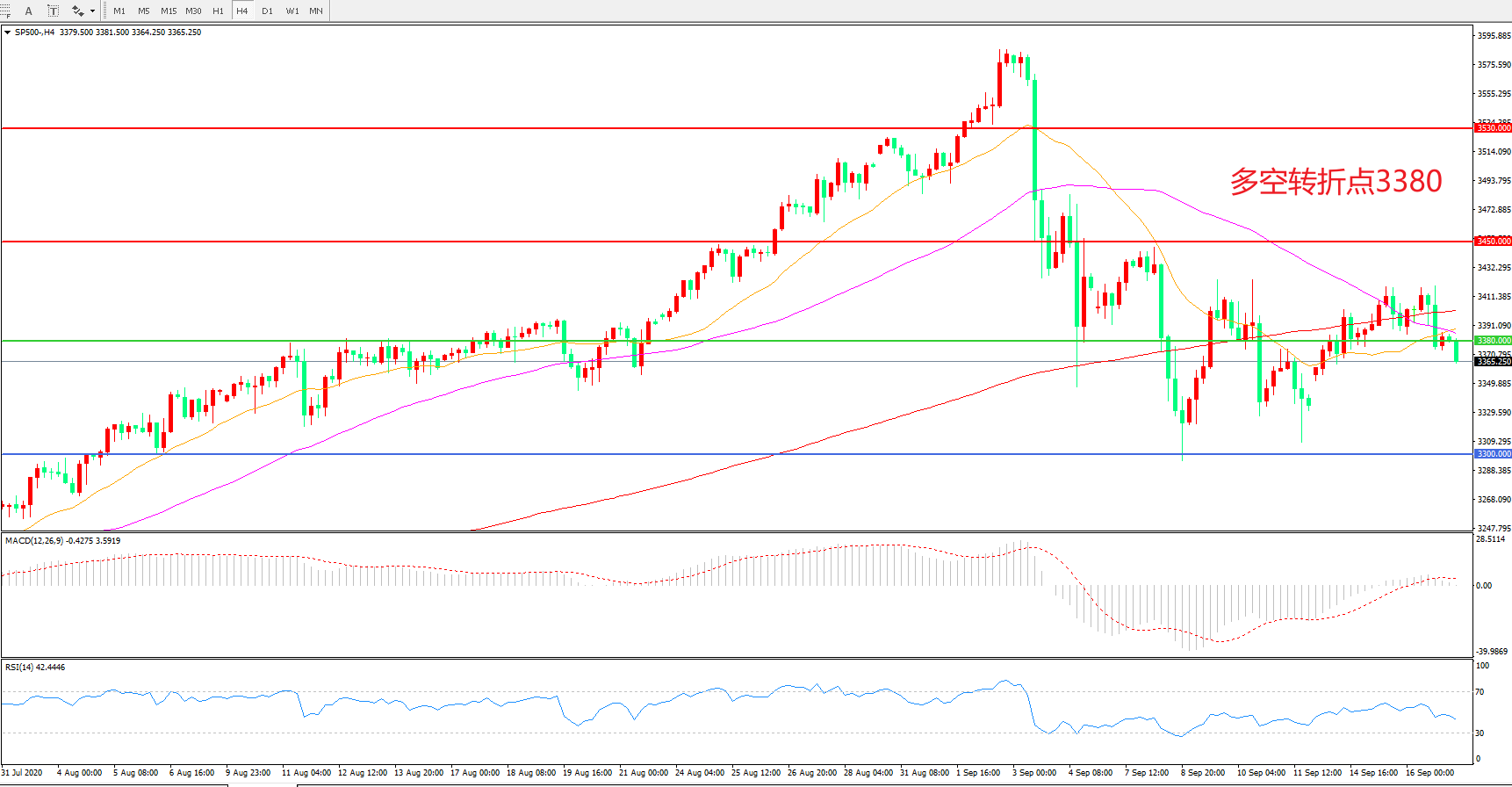Select the red text annotation 多空转折点3380
The image size is (1512, 787).
1335,181
